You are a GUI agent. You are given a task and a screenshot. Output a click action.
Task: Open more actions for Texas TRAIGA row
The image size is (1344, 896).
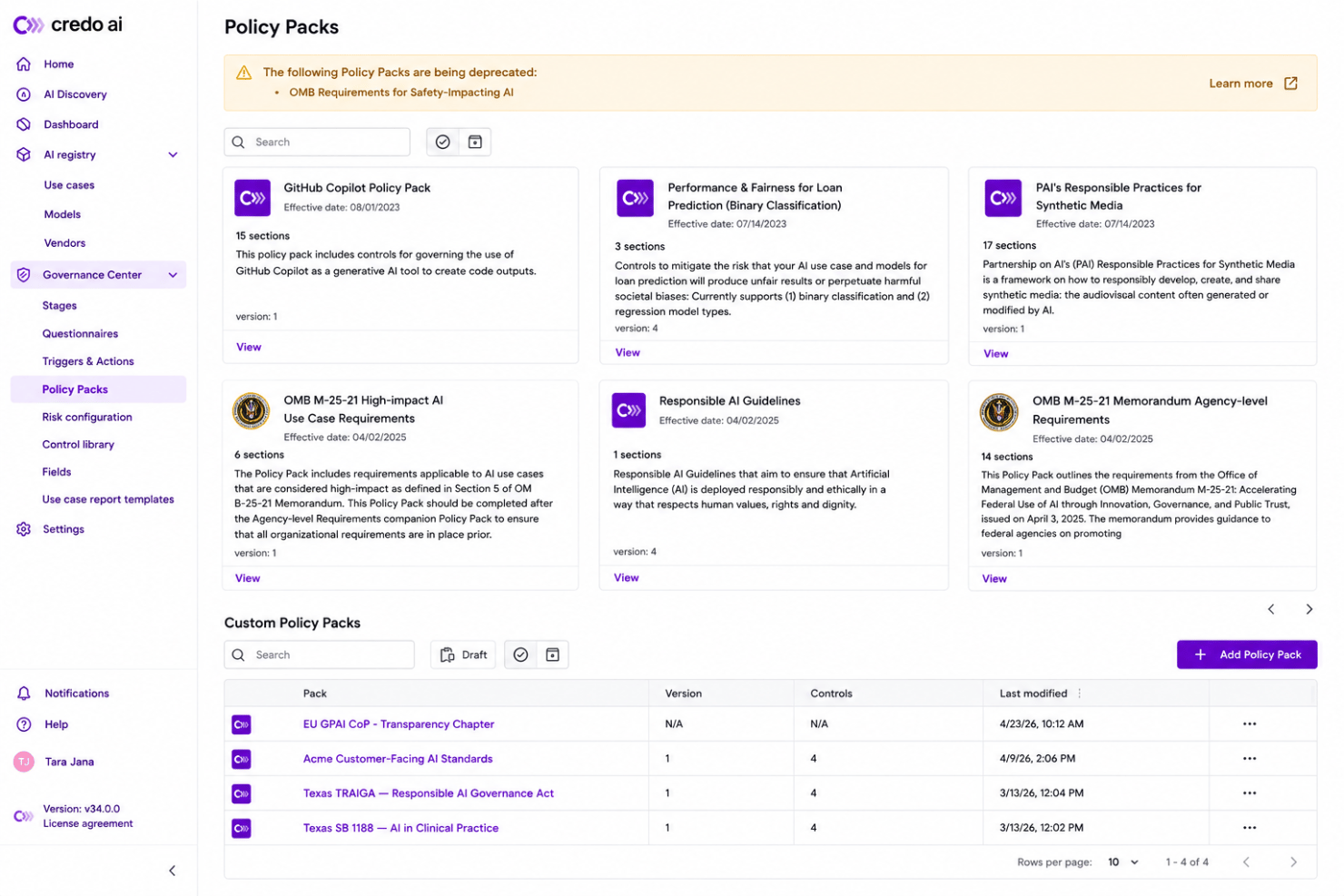1250,793
